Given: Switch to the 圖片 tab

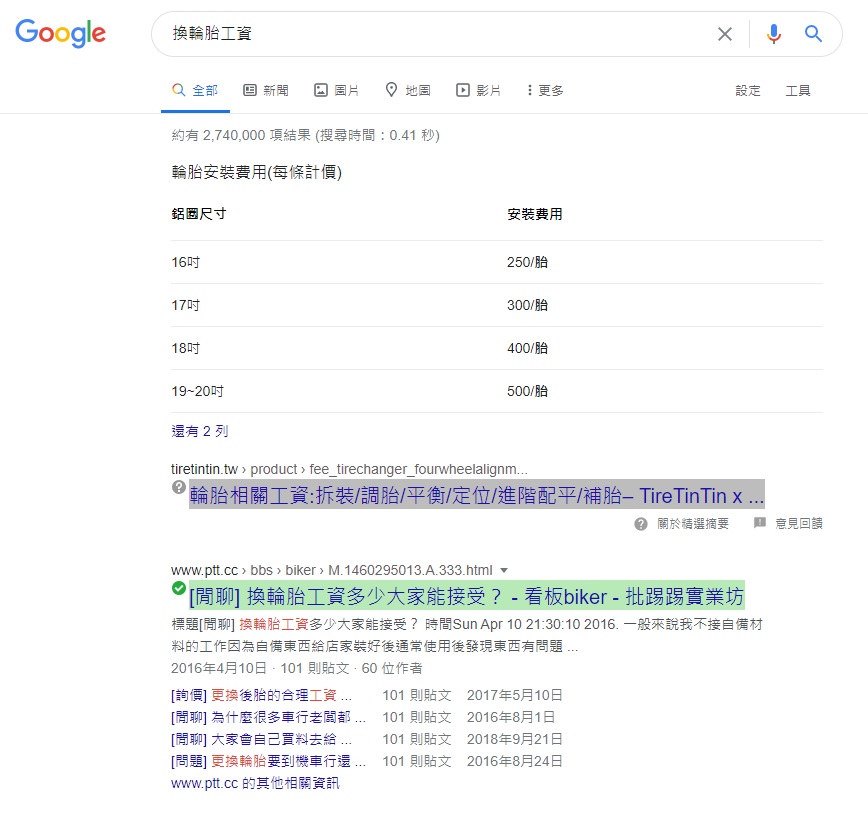Looking at the screenshot, I should tap(337, 90).
